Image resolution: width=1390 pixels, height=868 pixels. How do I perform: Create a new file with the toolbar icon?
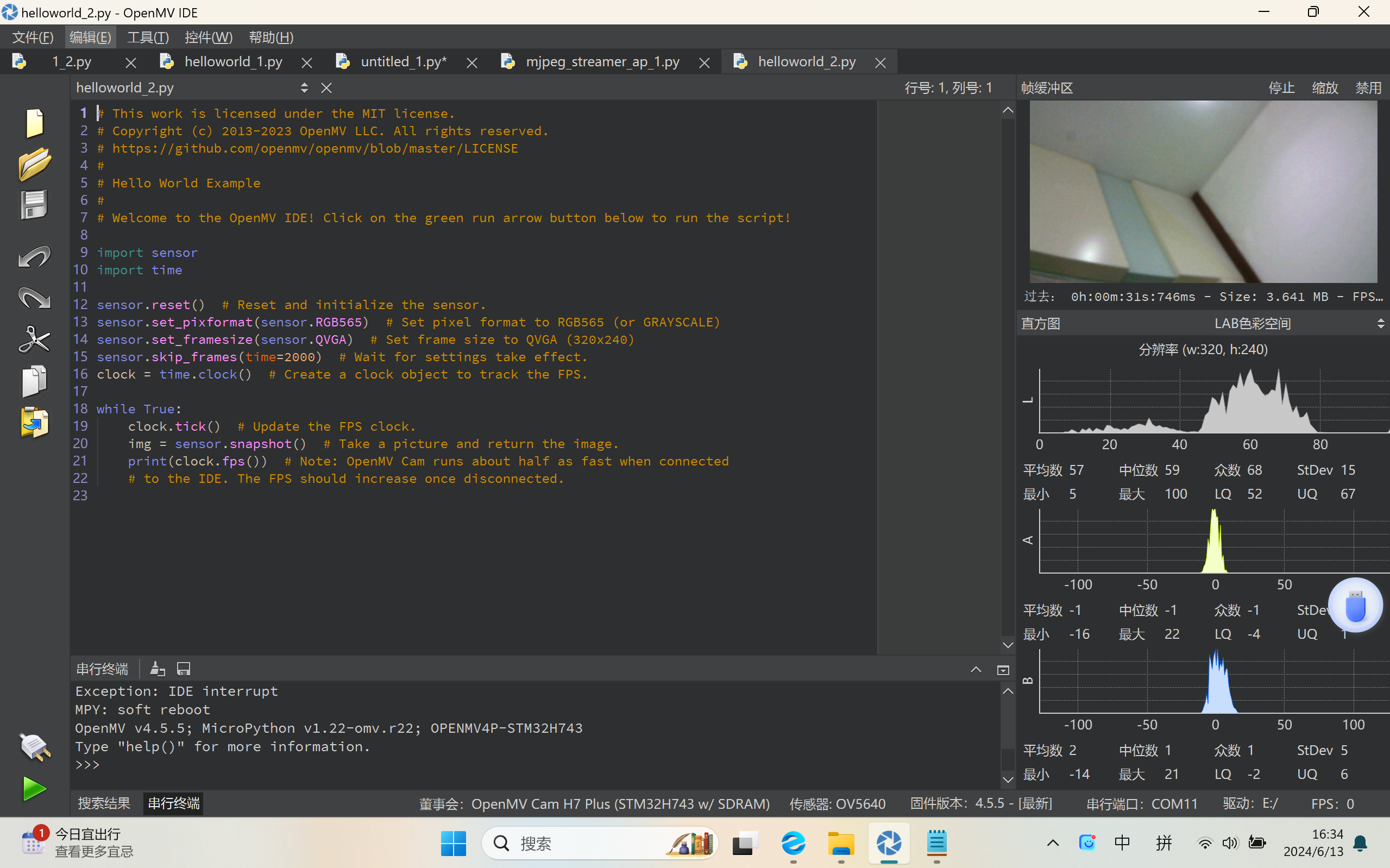34,123
